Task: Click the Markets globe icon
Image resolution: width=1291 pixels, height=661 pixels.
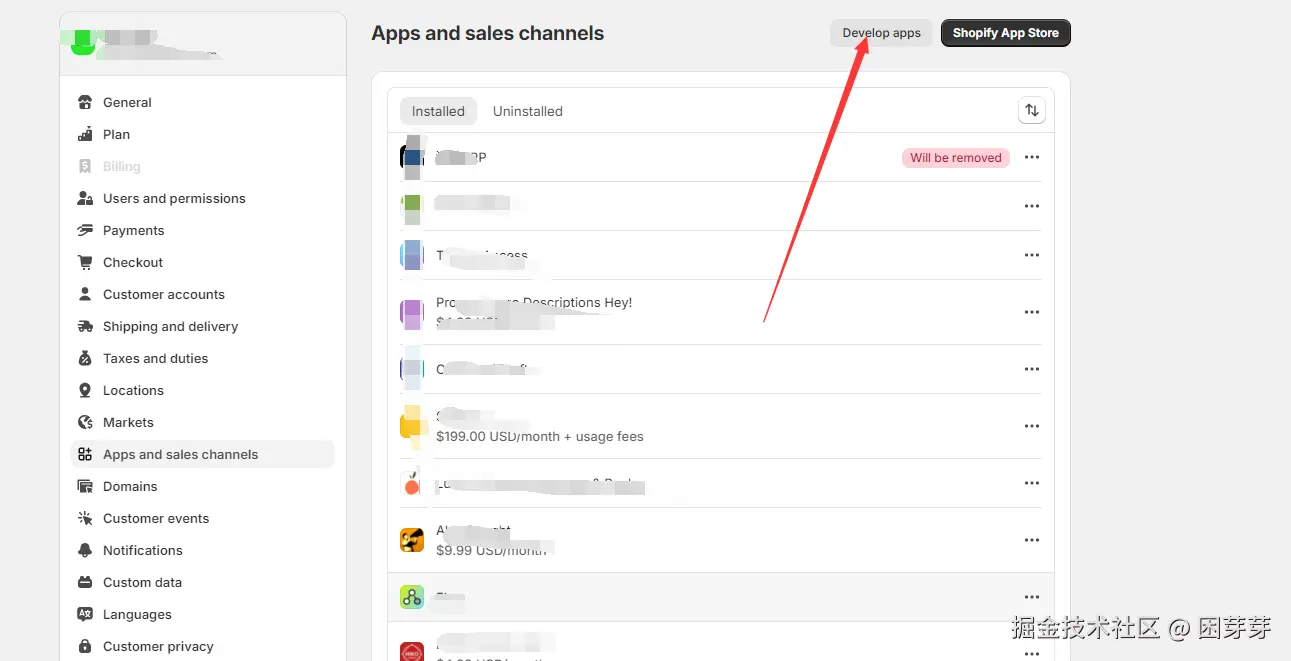Action: tap(85, 422)
